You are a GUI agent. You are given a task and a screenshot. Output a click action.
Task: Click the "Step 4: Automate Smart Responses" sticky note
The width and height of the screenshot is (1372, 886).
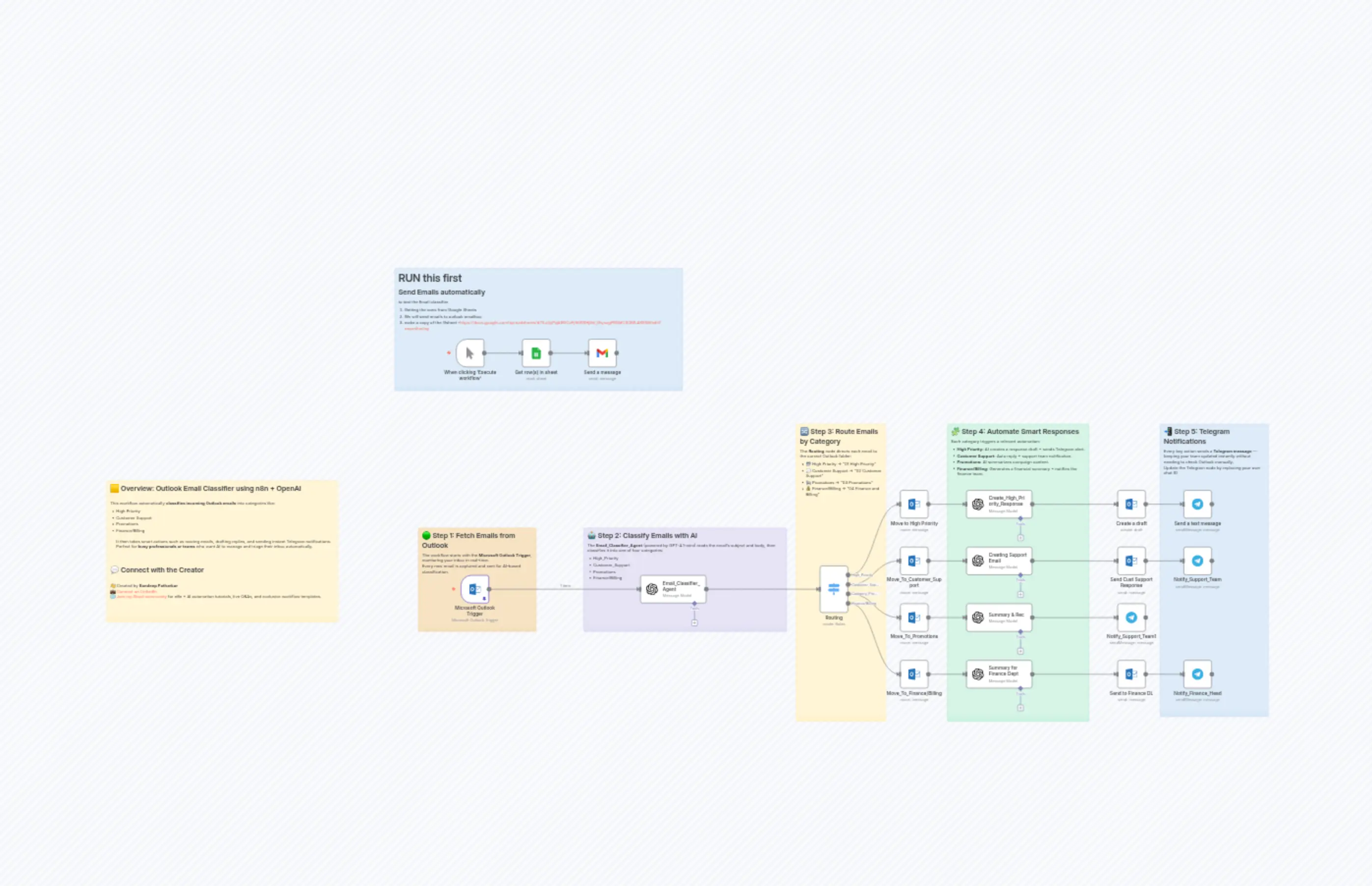point(1016,431)
